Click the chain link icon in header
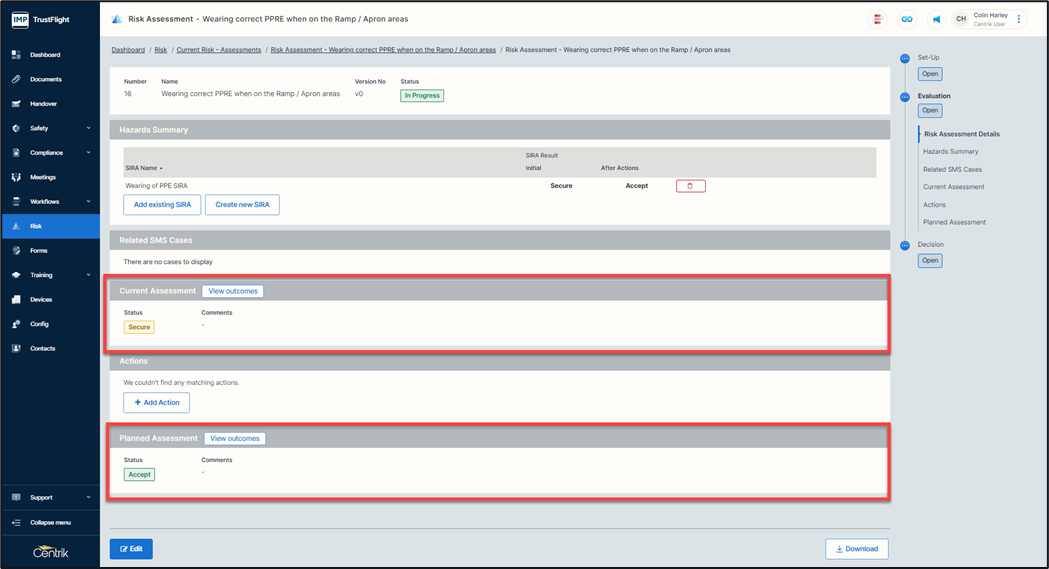This screenshot has height=569, width=1049. click(x=907, y=19)
